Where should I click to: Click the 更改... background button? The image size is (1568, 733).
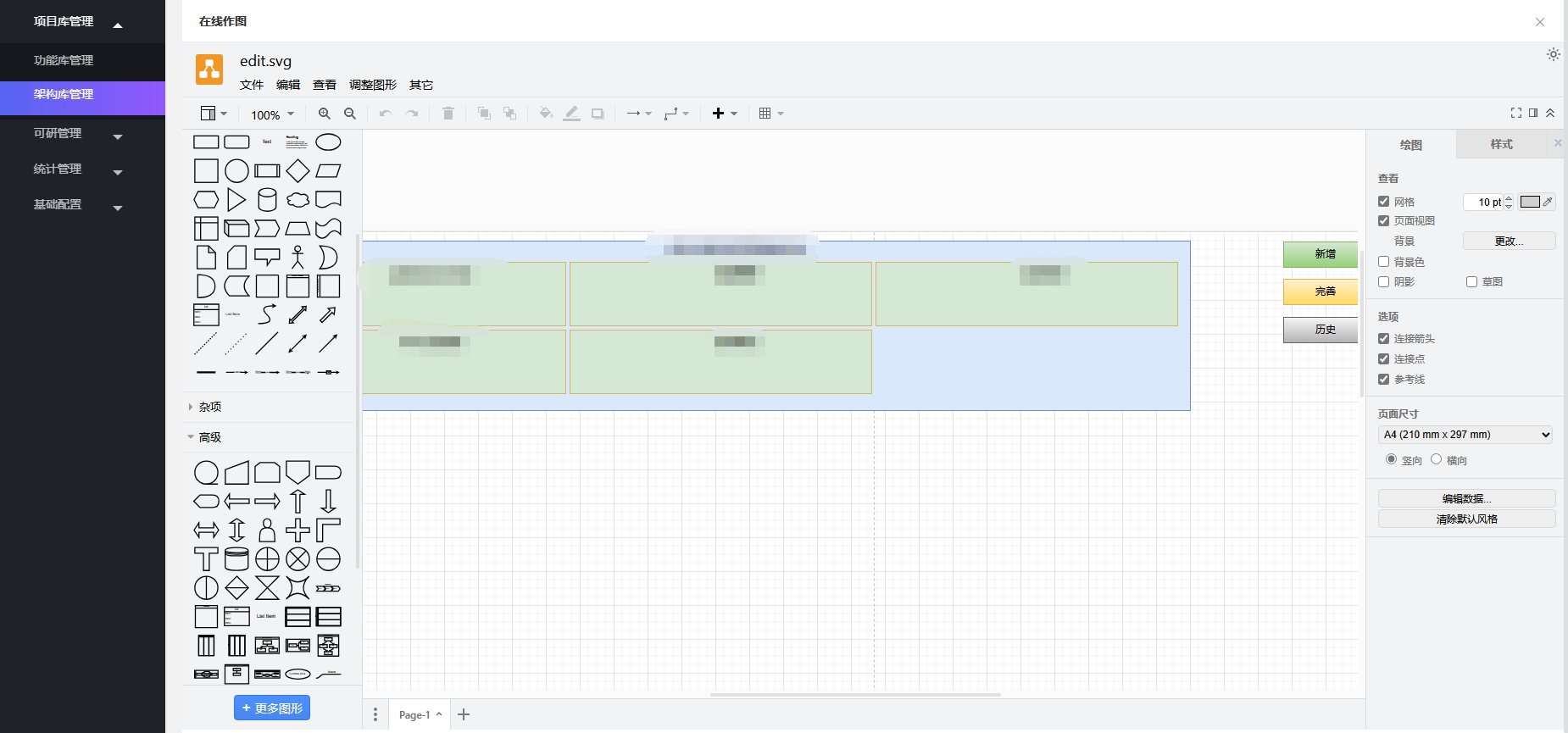[x=1509, y=241]
